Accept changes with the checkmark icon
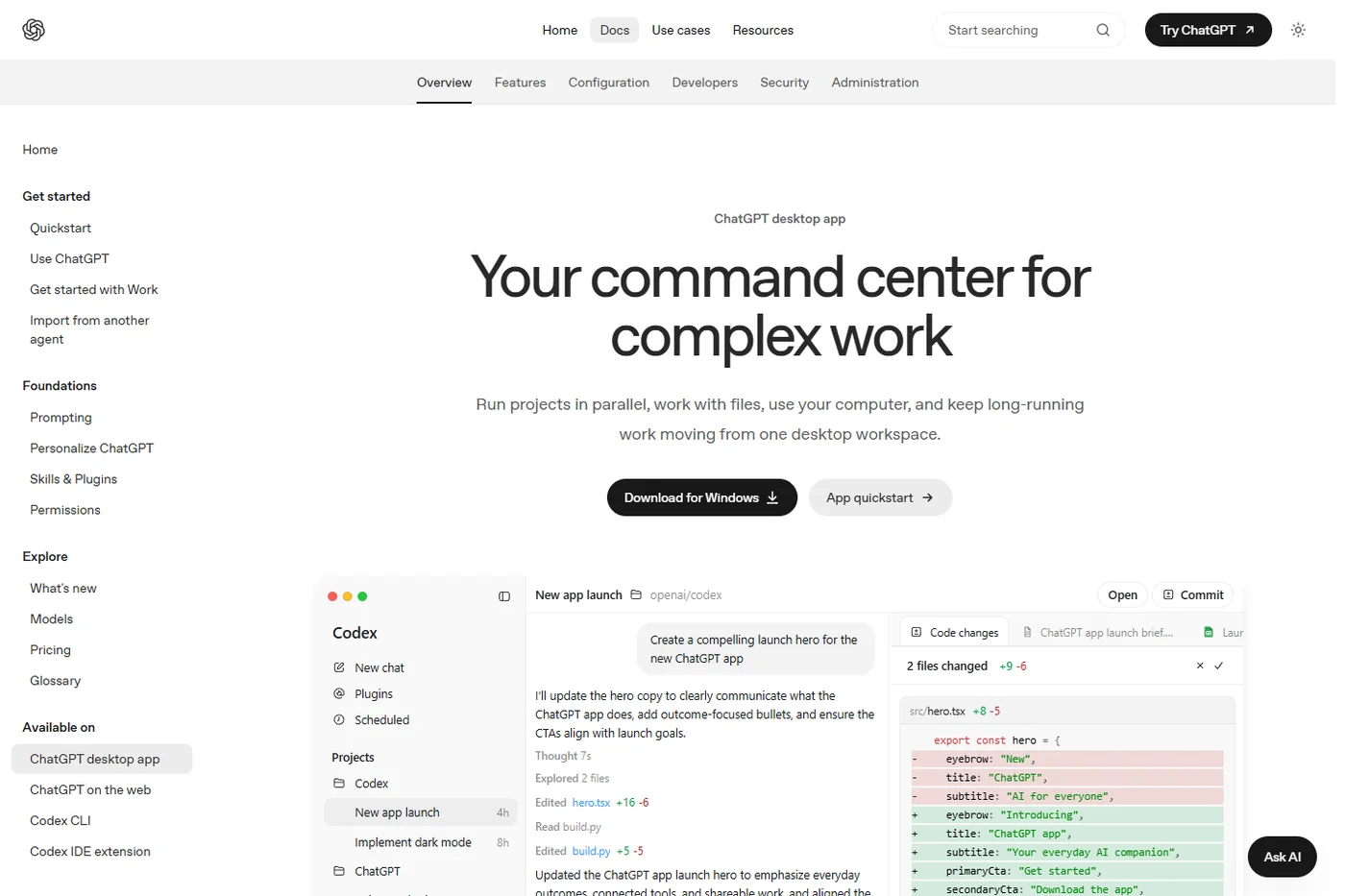This screenshot has width=1345, height=896. click(1219, 666)
